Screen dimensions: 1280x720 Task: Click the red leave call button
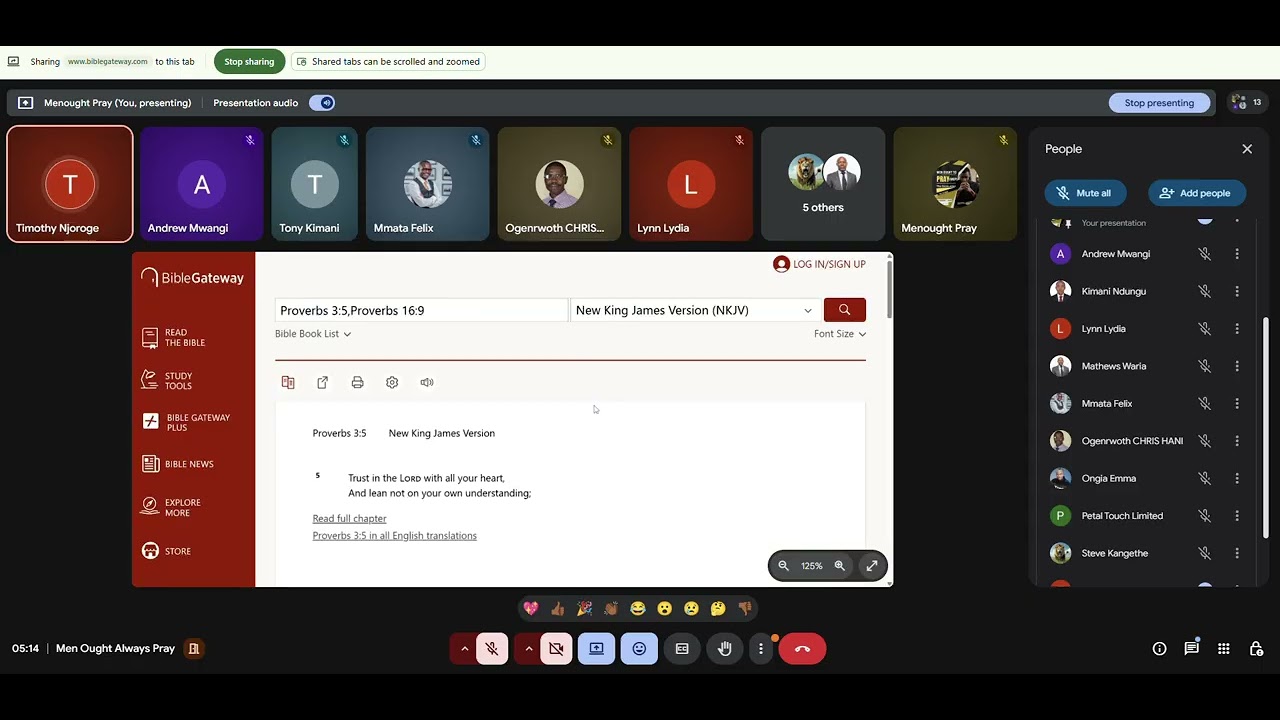[802, 649]
